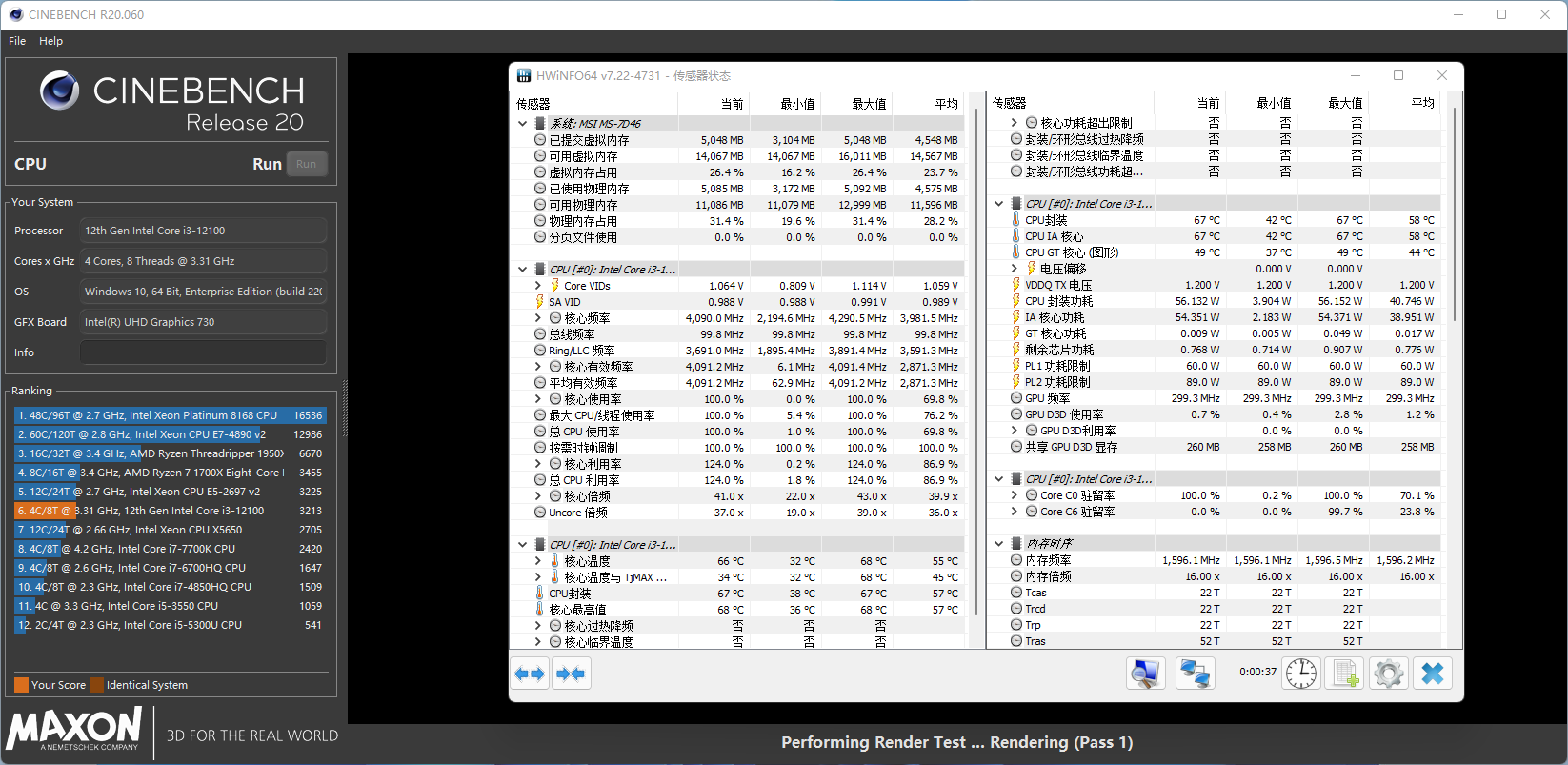This screenshot has width=1568, height=765.
Task: Click the Info input field in Cinebench
Action: pyautogui.click(x=203, y=352)
